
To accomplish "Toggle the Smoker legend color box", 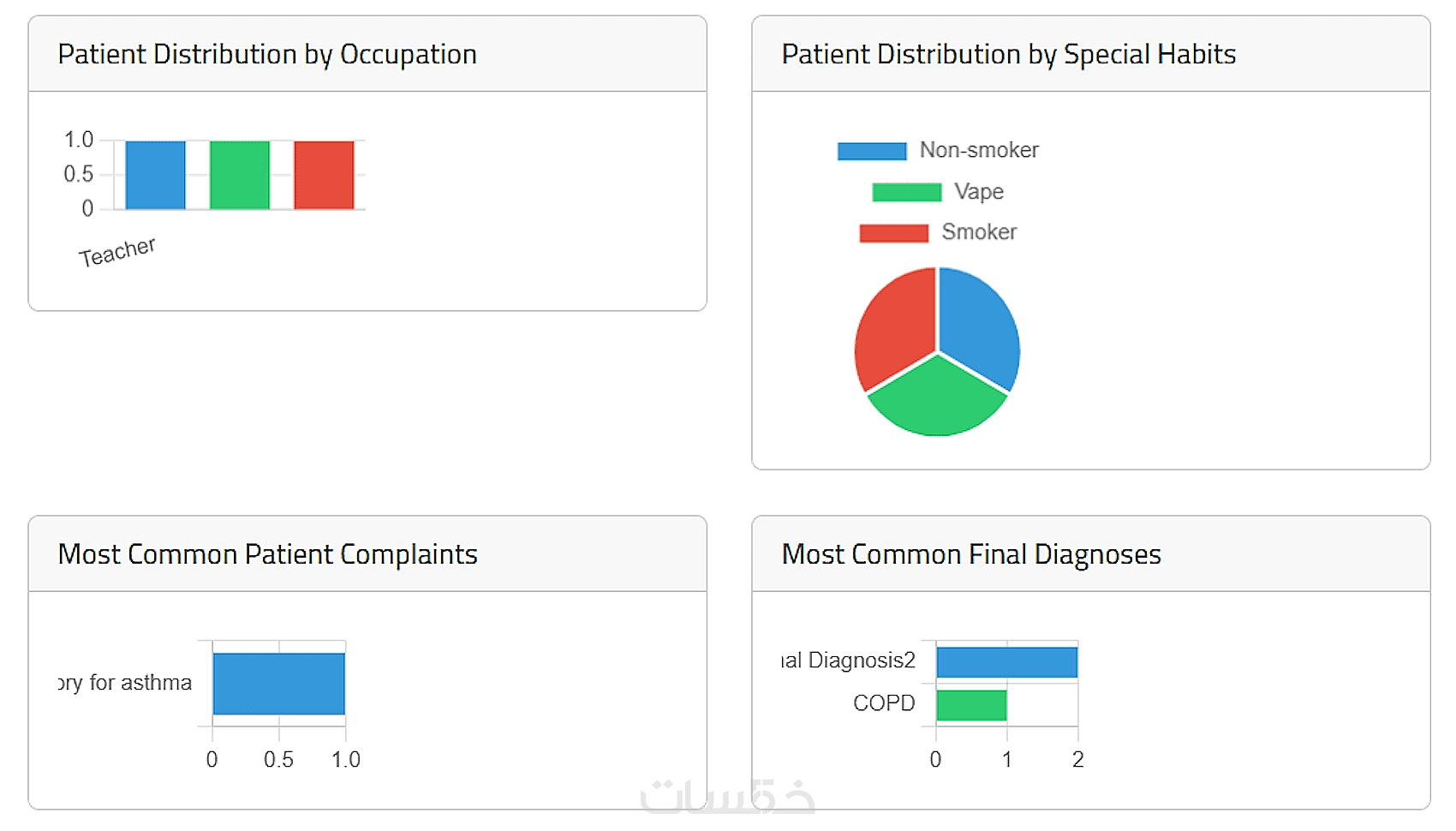I will pos(893,233).
